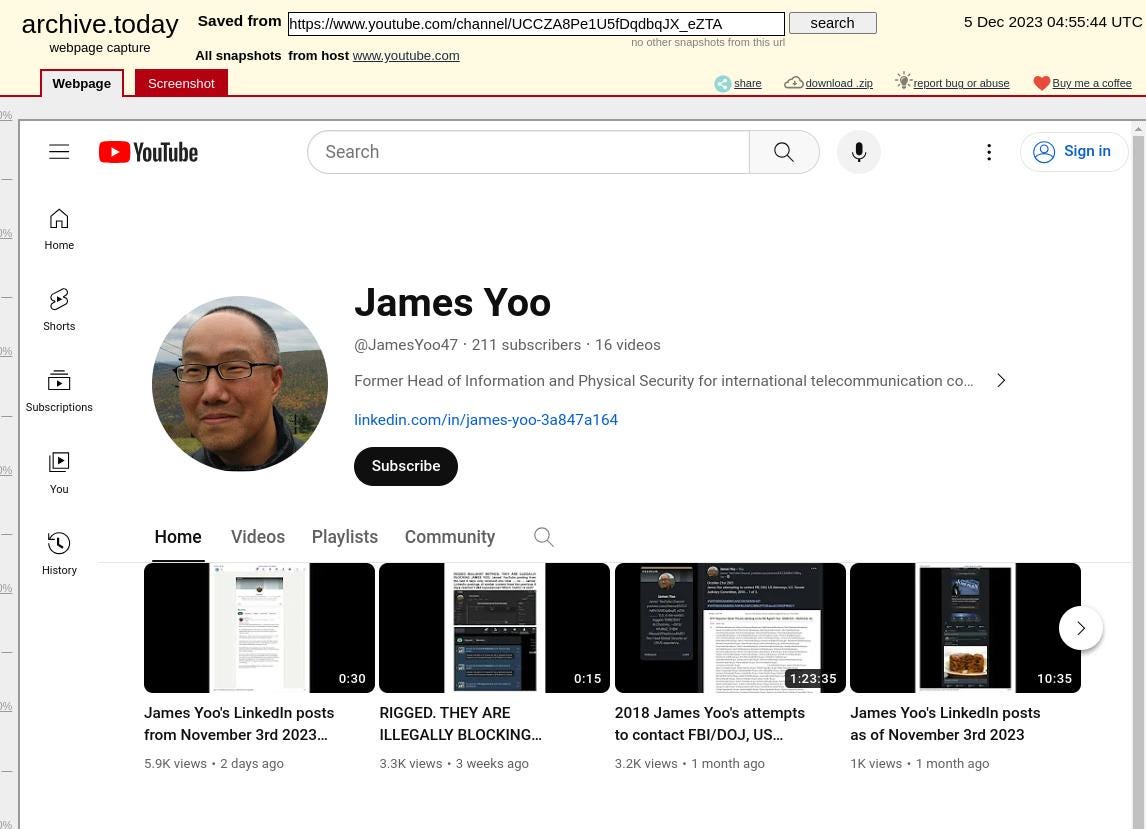This screenshot has width=1146, height=829.
Task: Click 'All snapshots' label
Action: 238,56
